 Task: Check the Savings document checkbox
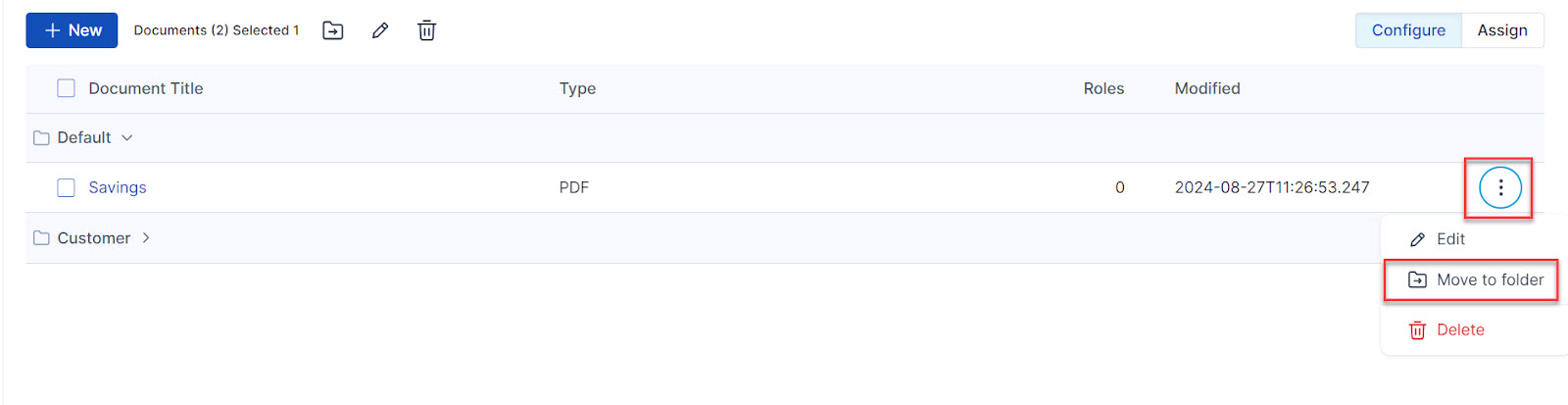[66, 187]
